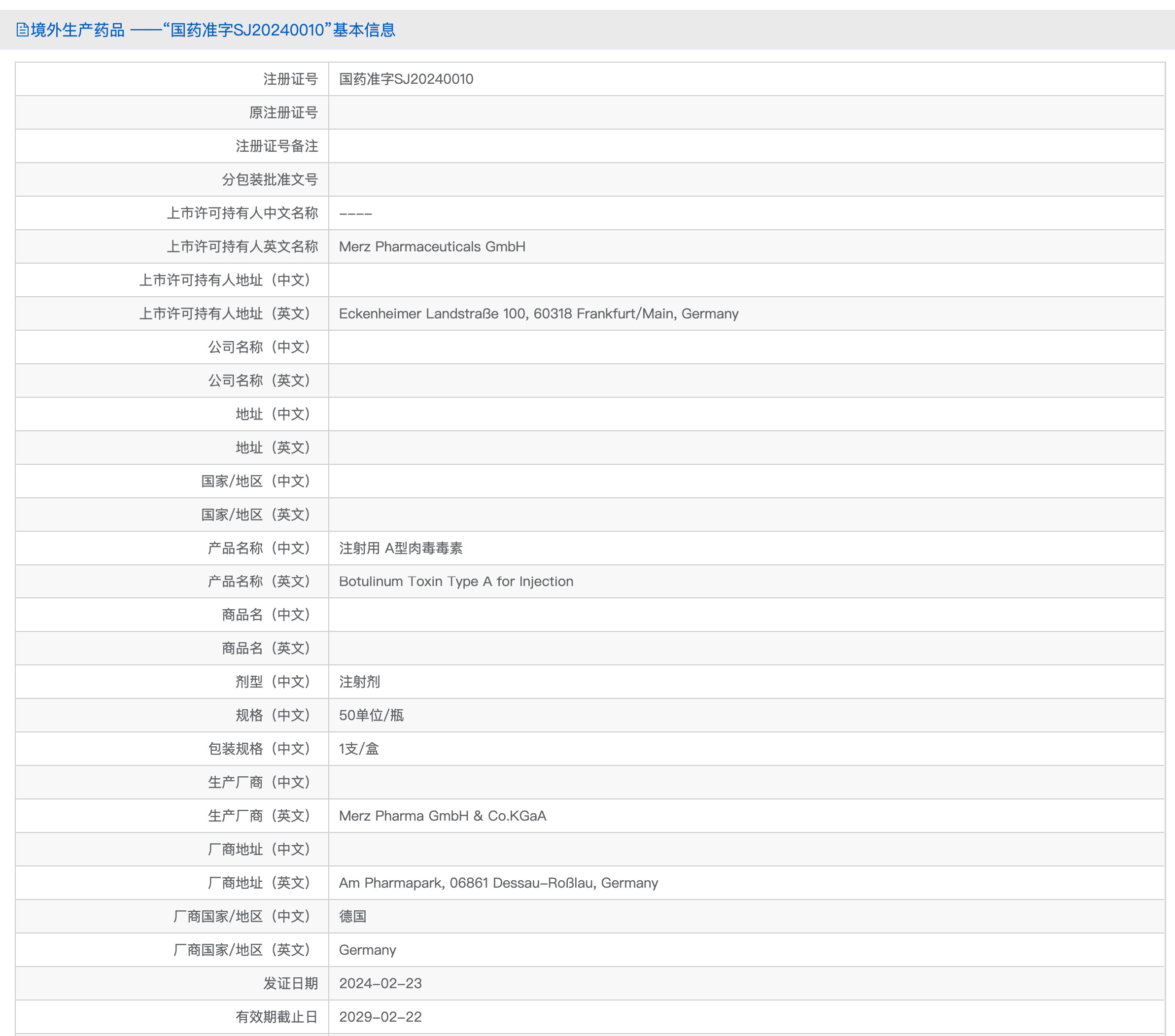1175x1036 pixels.
Task: Click registration number 国药准字SJ20240010 value cell
Action: [406, 79]
